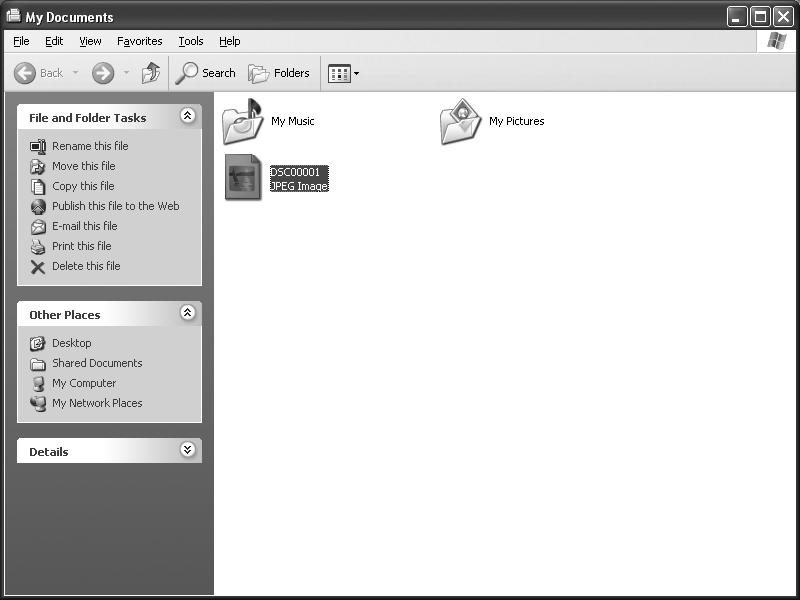Click Publish this file to the Web
The width and height of the screenshot is (800, 600).
(116, 206)
